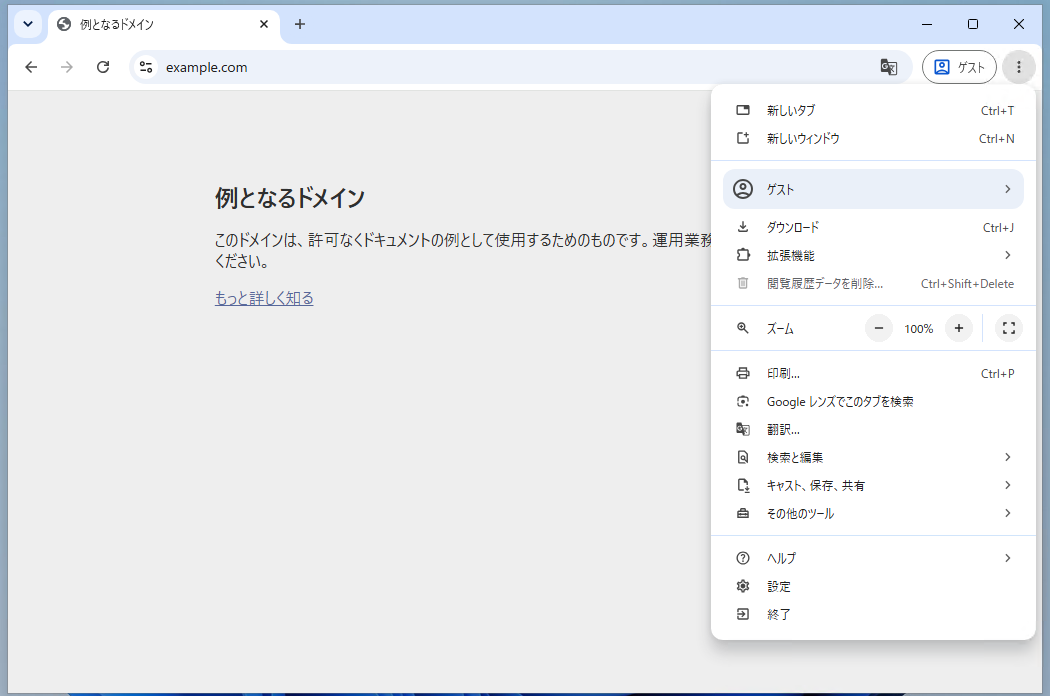
Task: Click the chevron beside 検索と編集
Action: click(1007, 457)
